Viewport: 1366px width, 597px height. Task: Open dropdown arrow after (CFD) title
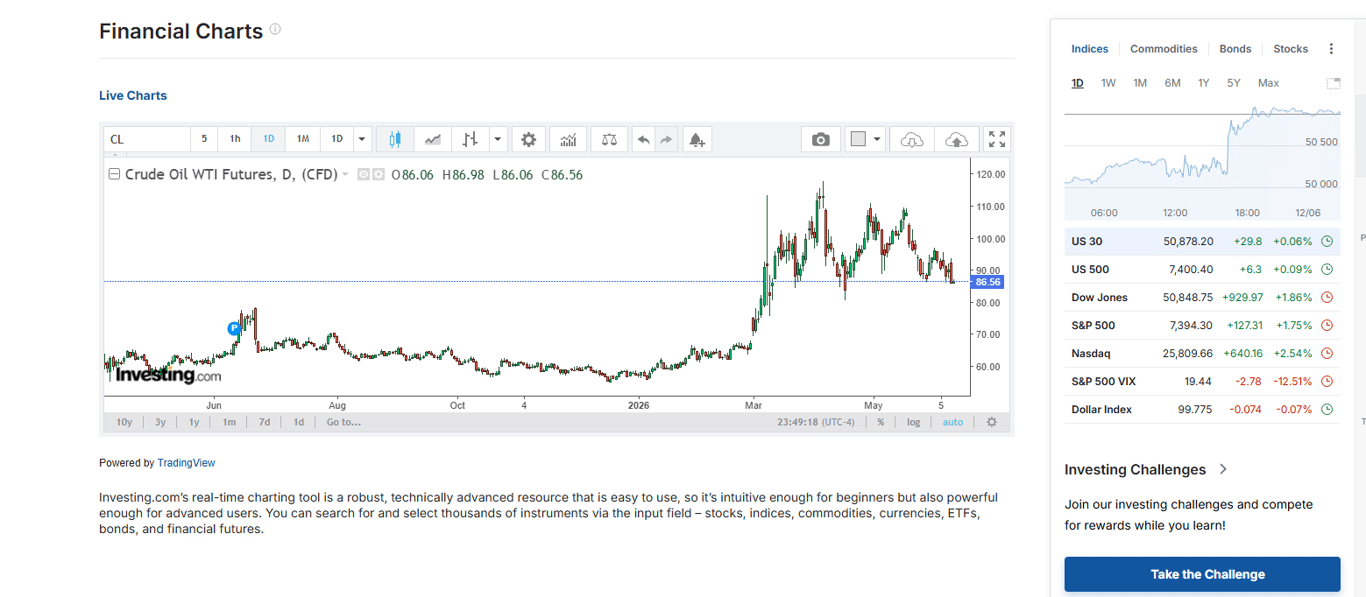click(346, 174)
